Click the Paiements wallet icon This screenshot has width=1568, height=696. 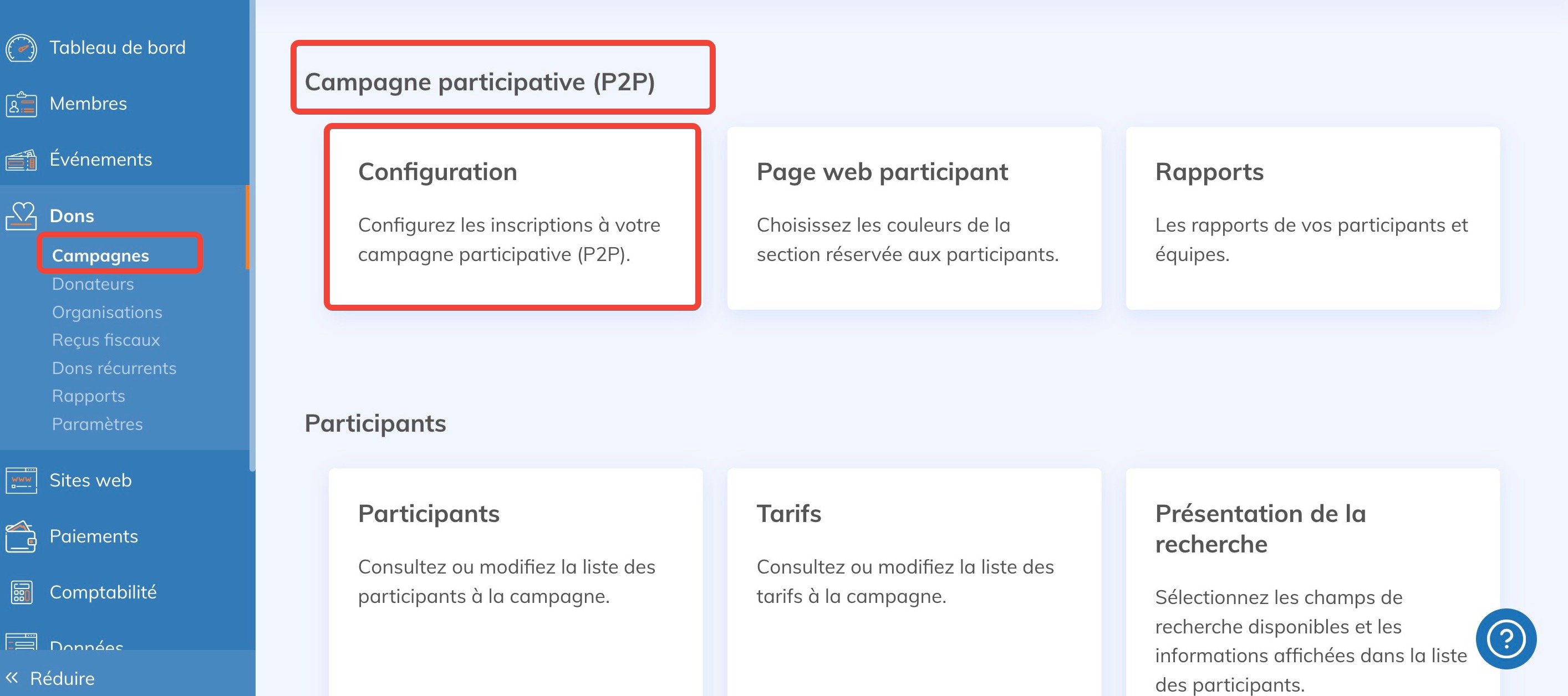21,536
